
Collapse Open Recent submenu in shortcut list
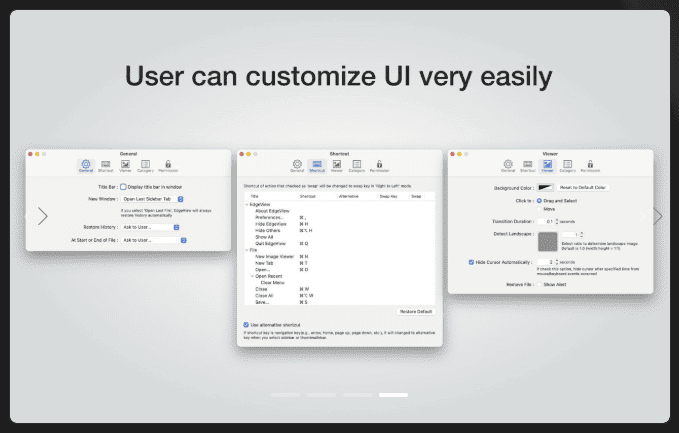point(252,276)
